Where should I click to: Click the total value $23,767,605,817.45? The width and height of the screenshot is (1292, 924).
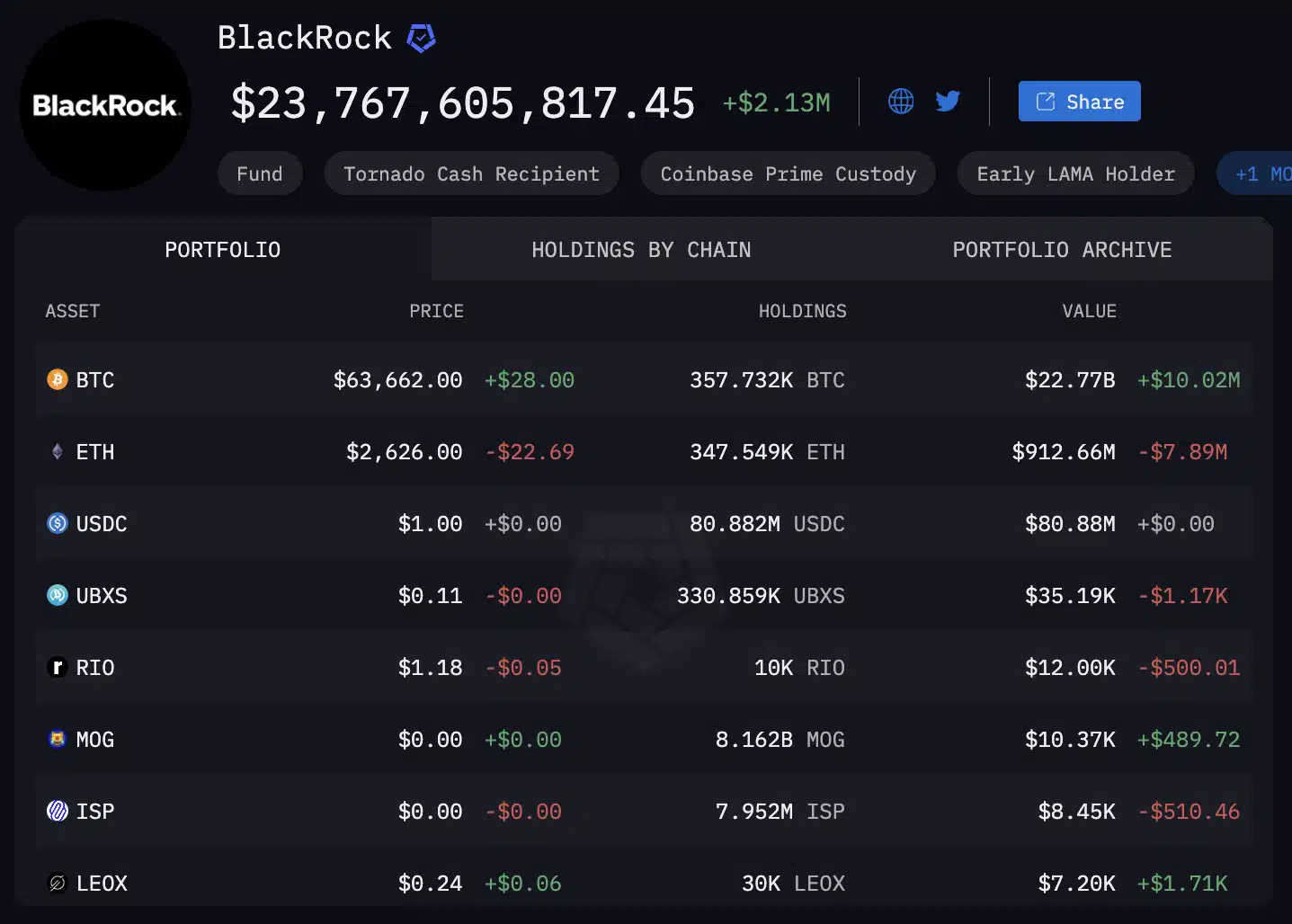[463, 103]
